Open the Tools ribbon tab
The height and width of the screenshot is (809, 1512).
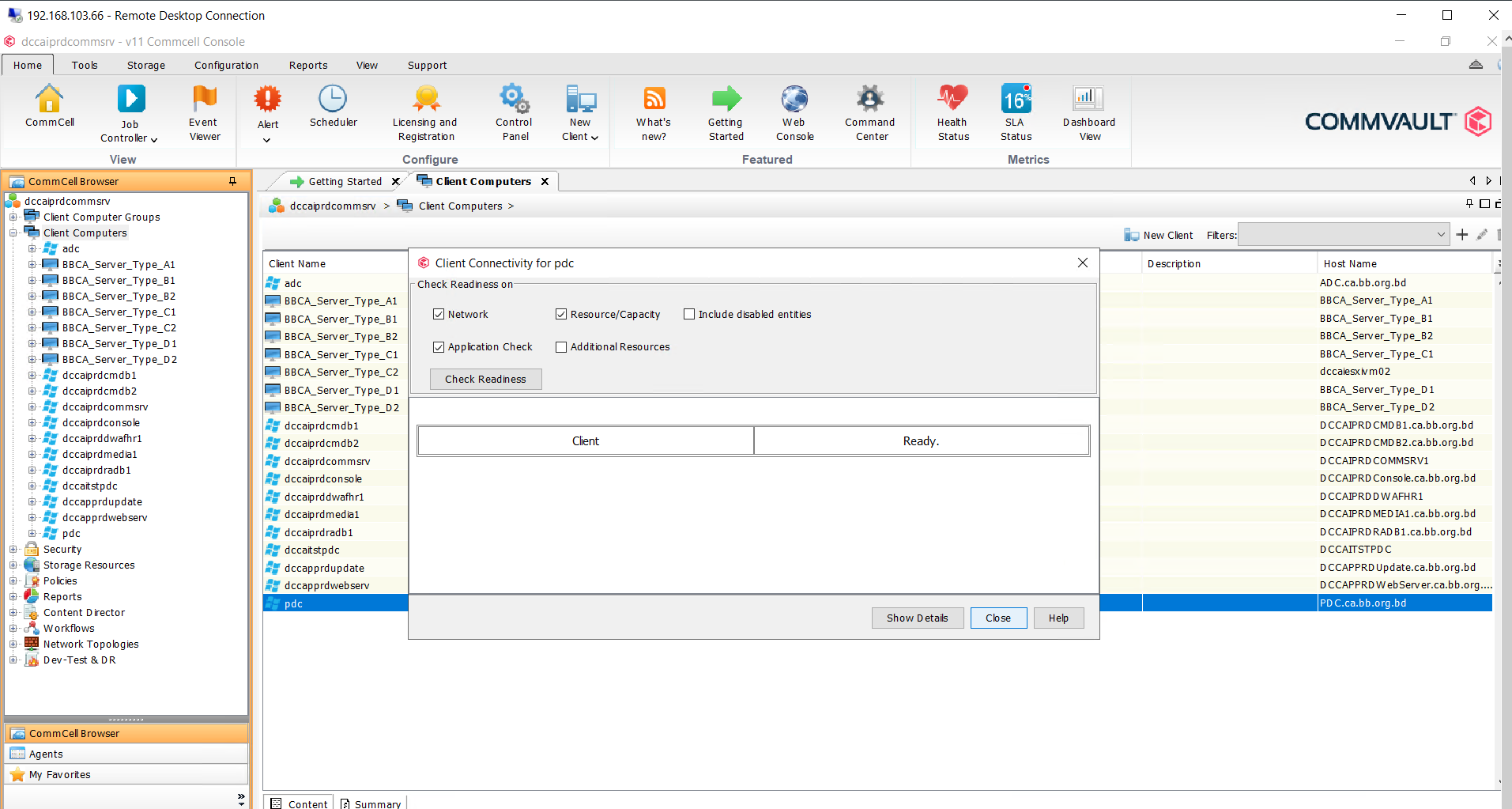(x=85, y=65)
